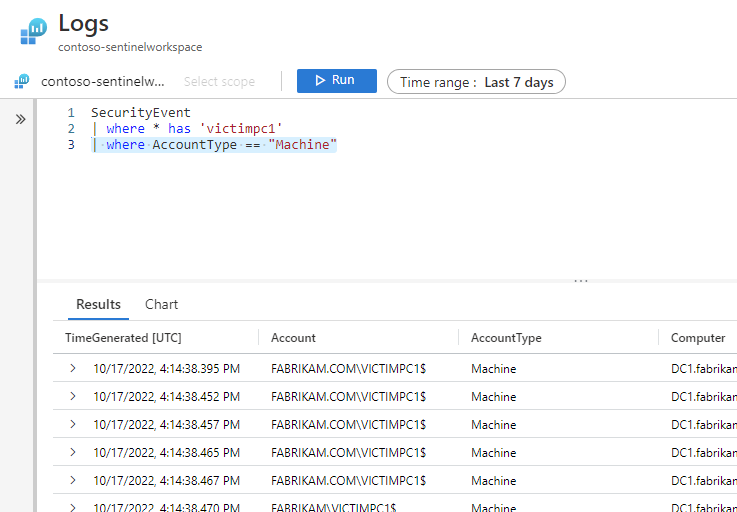Sort by TimeGenerated [UTC] column header

pos(123,338)
